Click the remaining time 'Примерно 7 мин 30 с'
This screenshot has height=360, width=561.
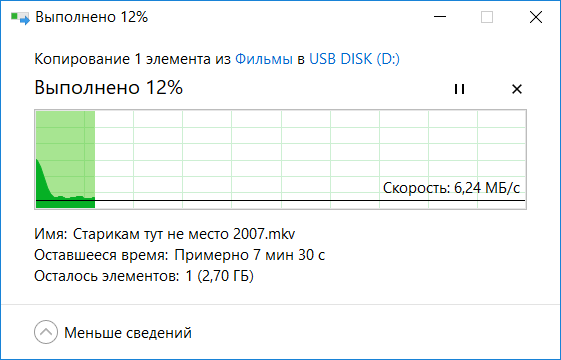coord(249,255)
